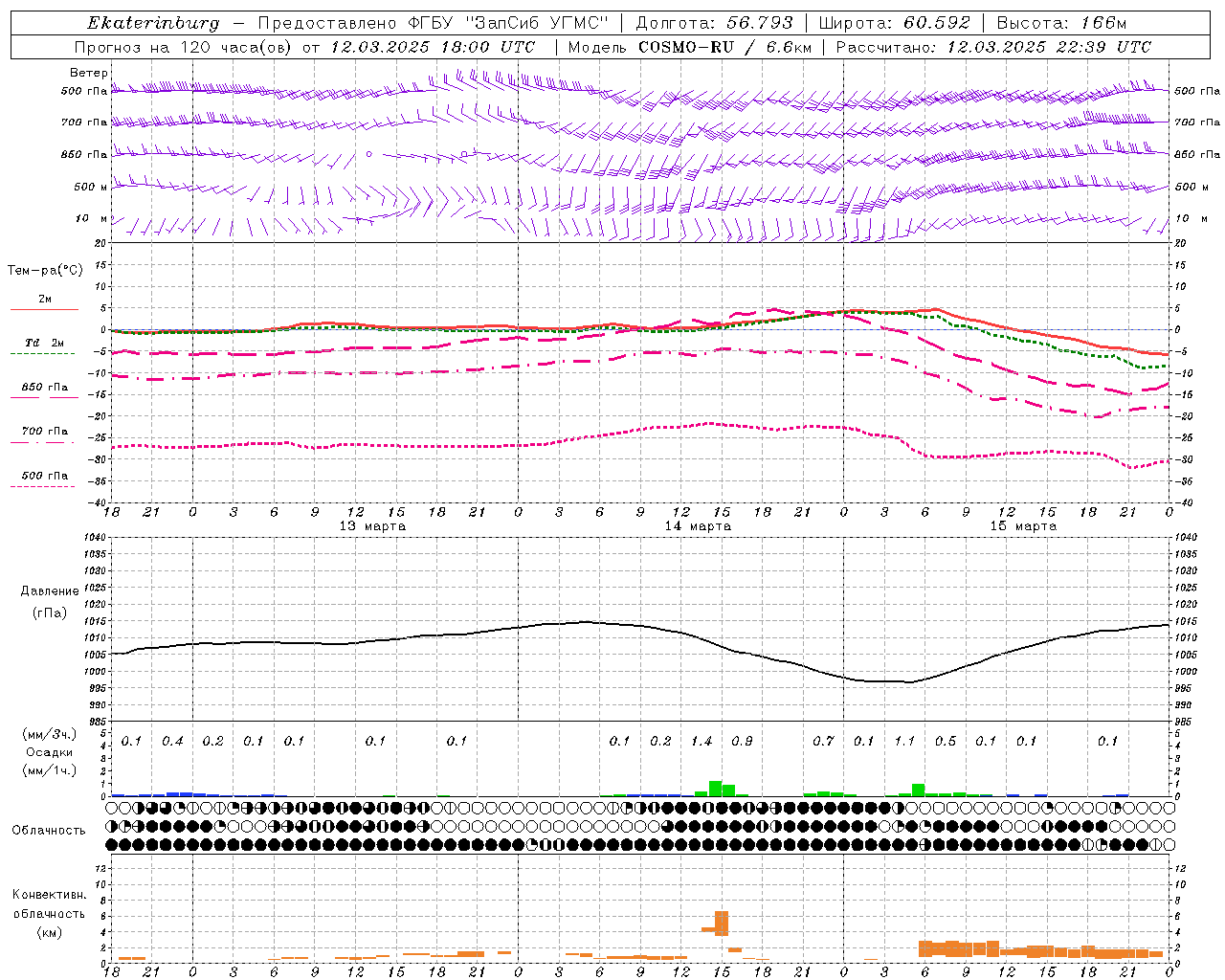Click the 'Осадки' precipitation label
The width and height of the screenshot is (1225, 980).
click(50, 752)
